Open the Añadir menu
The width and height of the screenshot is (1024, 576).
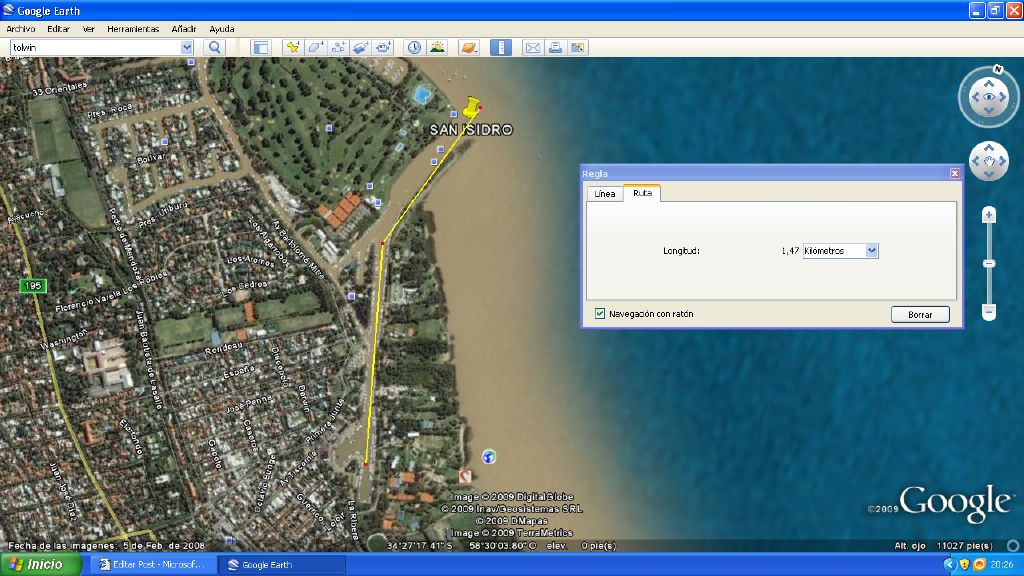[x=184, y=29]
